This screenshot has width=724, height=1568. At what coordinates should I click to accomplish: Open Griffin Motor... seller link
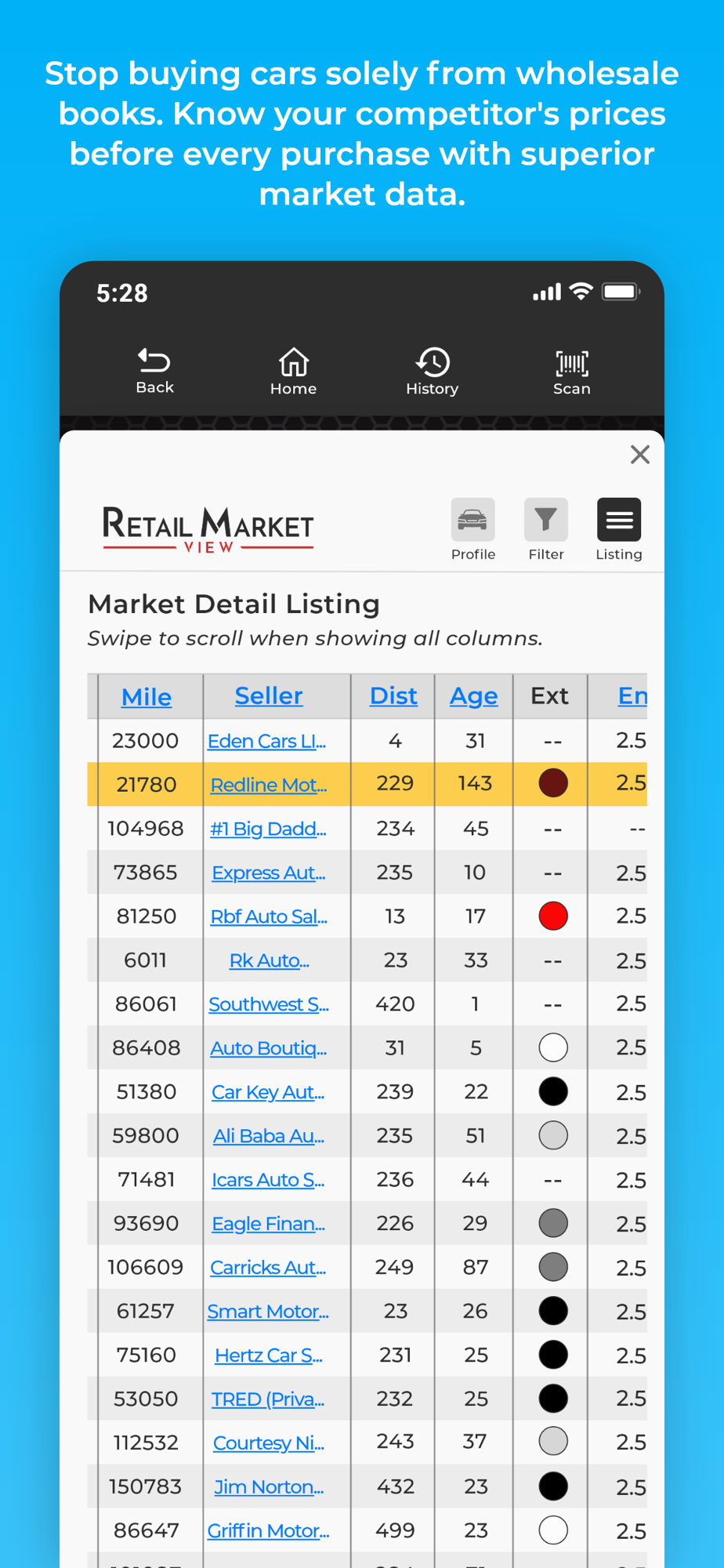[268, 1531]
